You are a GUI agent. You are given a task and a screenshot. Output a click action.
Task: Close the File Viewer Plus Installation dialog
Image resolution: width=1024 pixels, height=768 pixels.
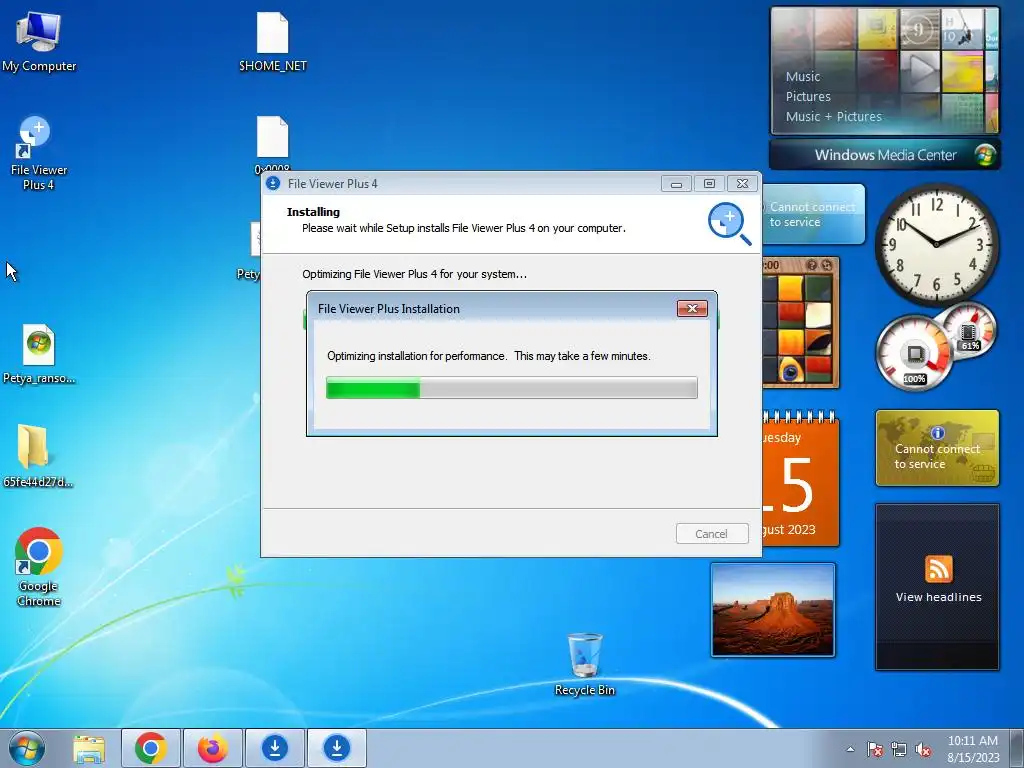pyautogui.click(x=692, y=308)
